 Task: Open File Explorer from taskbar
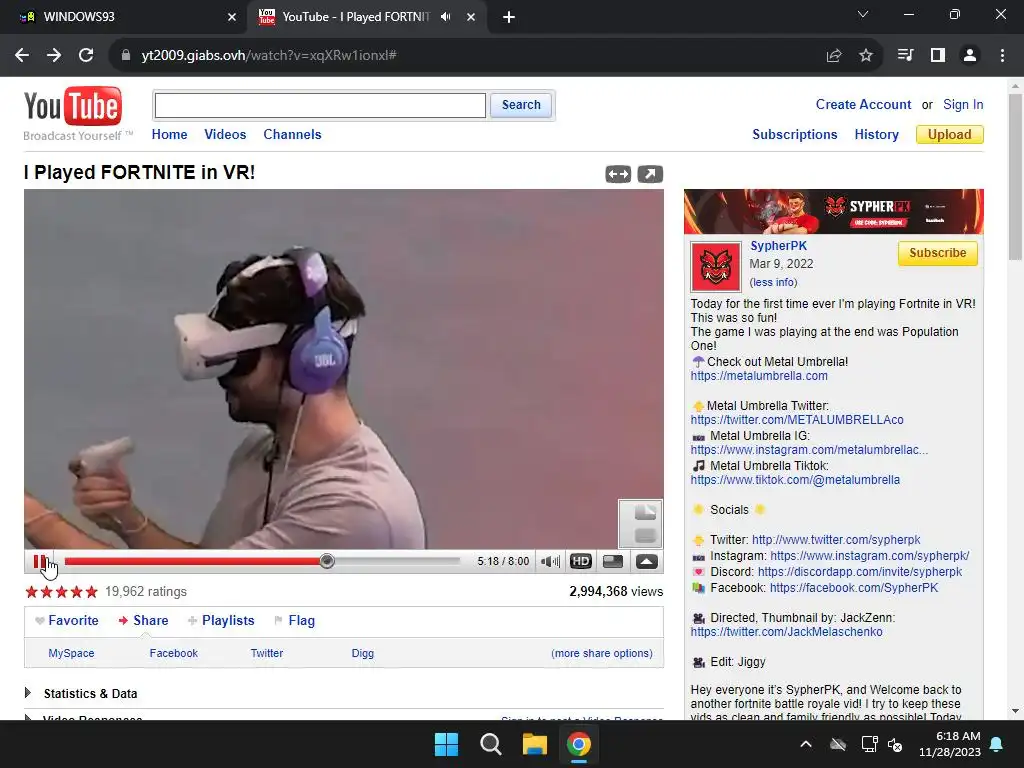click(x=535, y=744)
